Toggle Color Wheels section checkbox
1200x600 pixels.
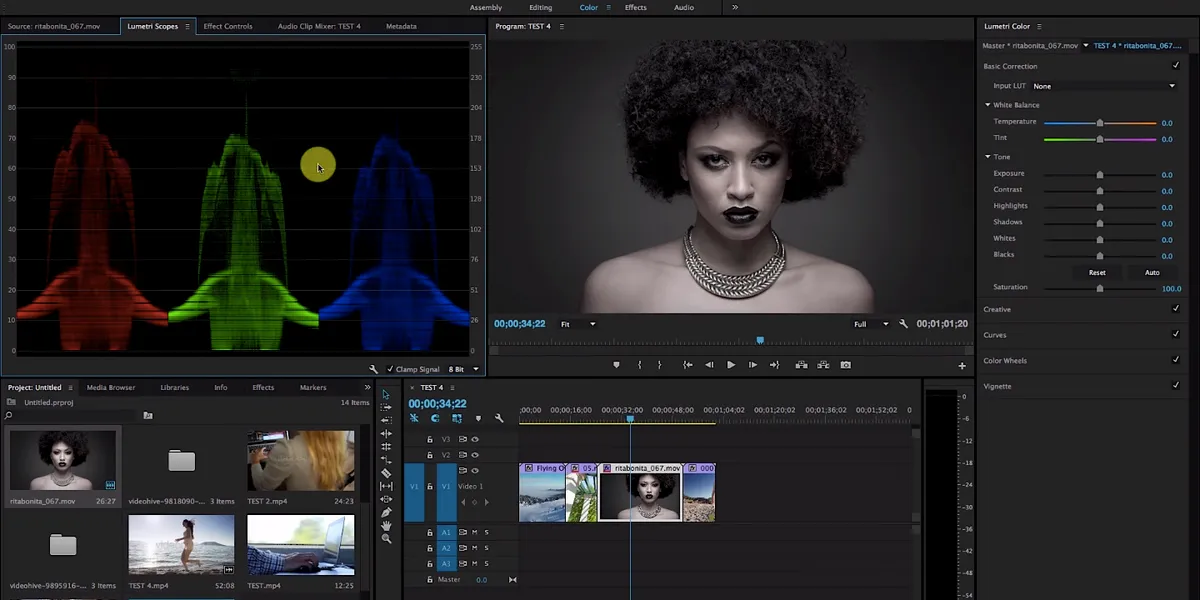point(1175,360)
